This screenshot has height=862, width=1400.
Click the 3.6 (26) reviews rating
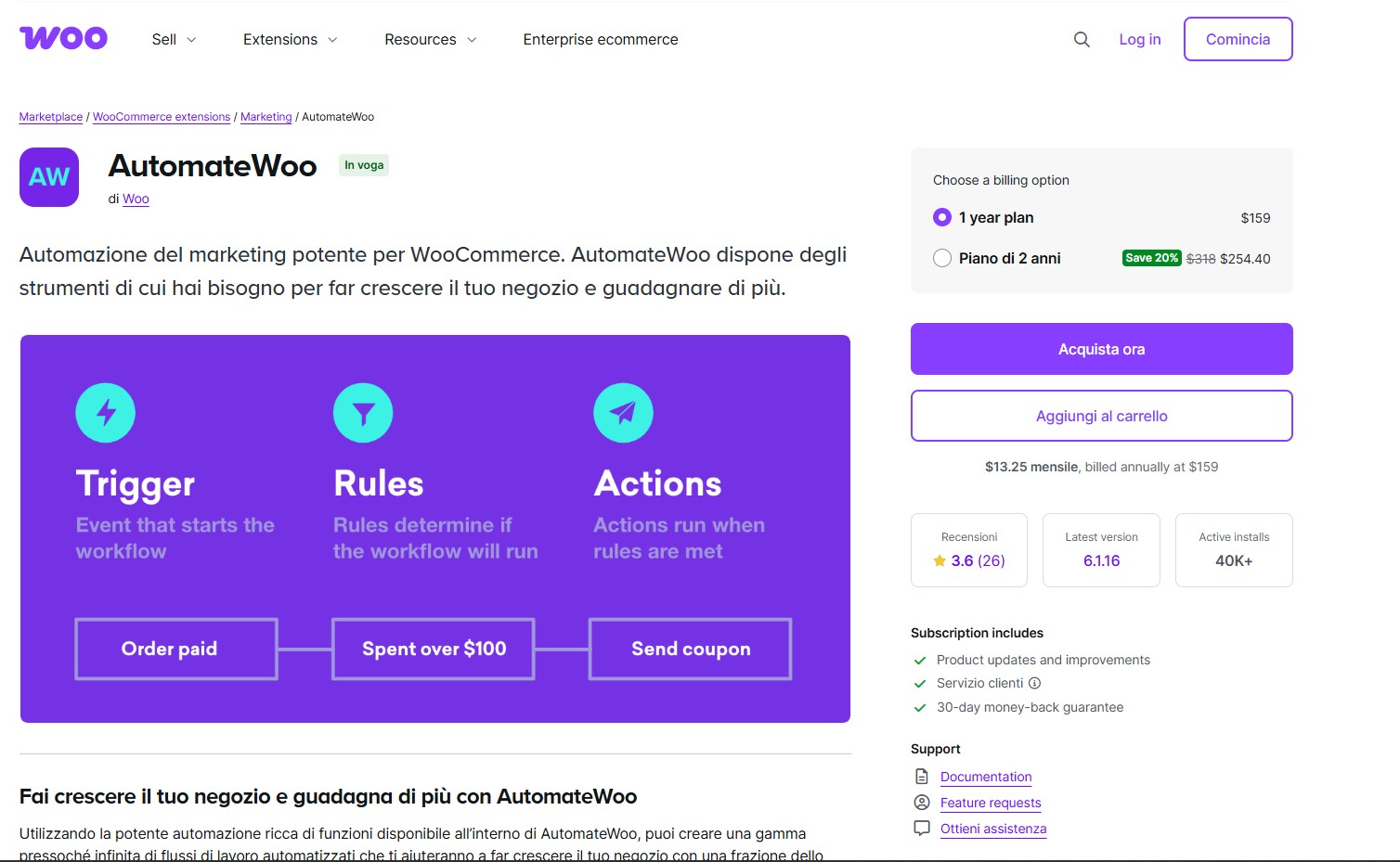pyautogui.click(x=978, y=560)
